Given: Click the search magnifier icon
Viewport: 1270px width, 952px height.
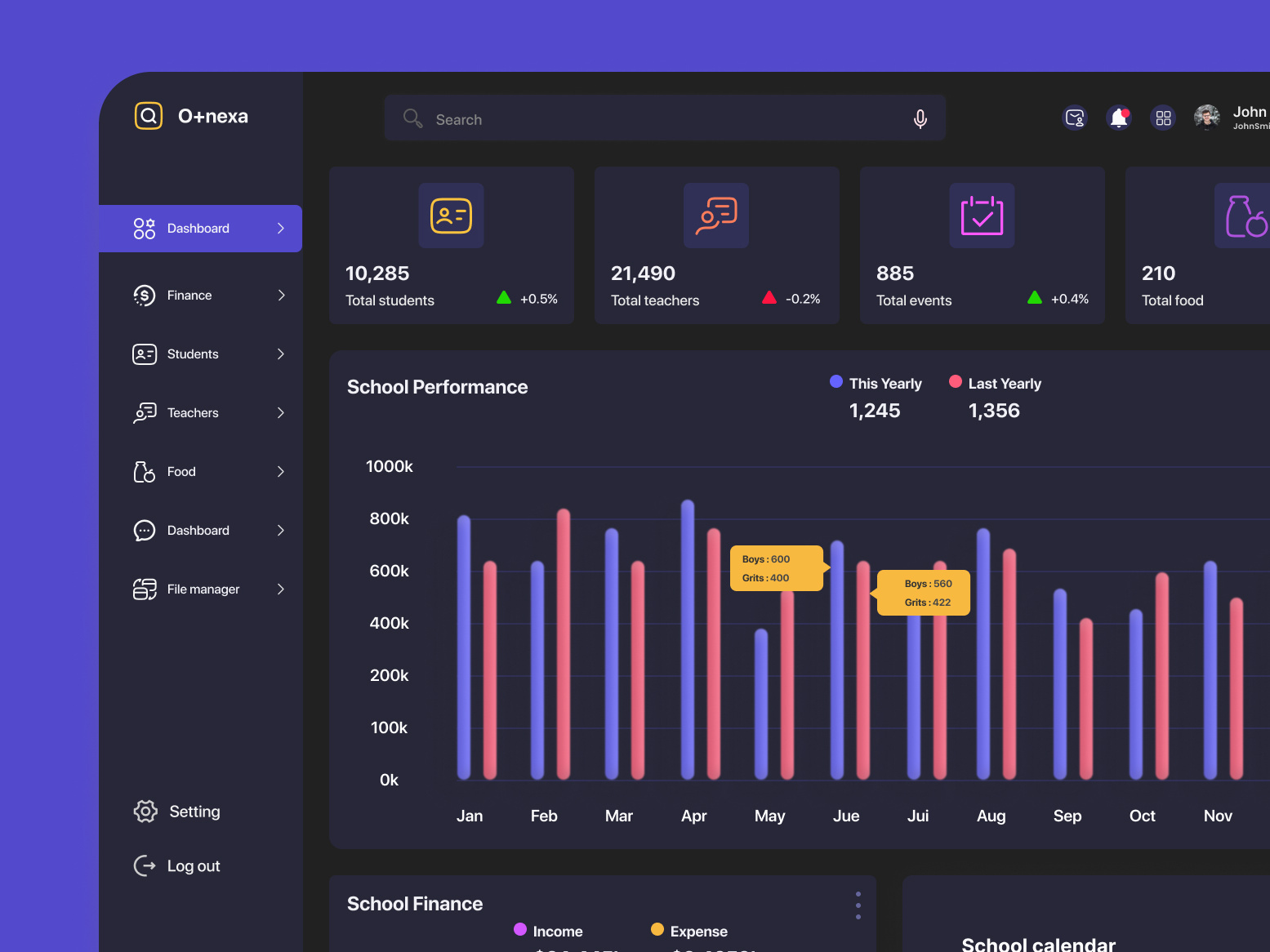Looking at the screenshot, I should pos(412,118).
